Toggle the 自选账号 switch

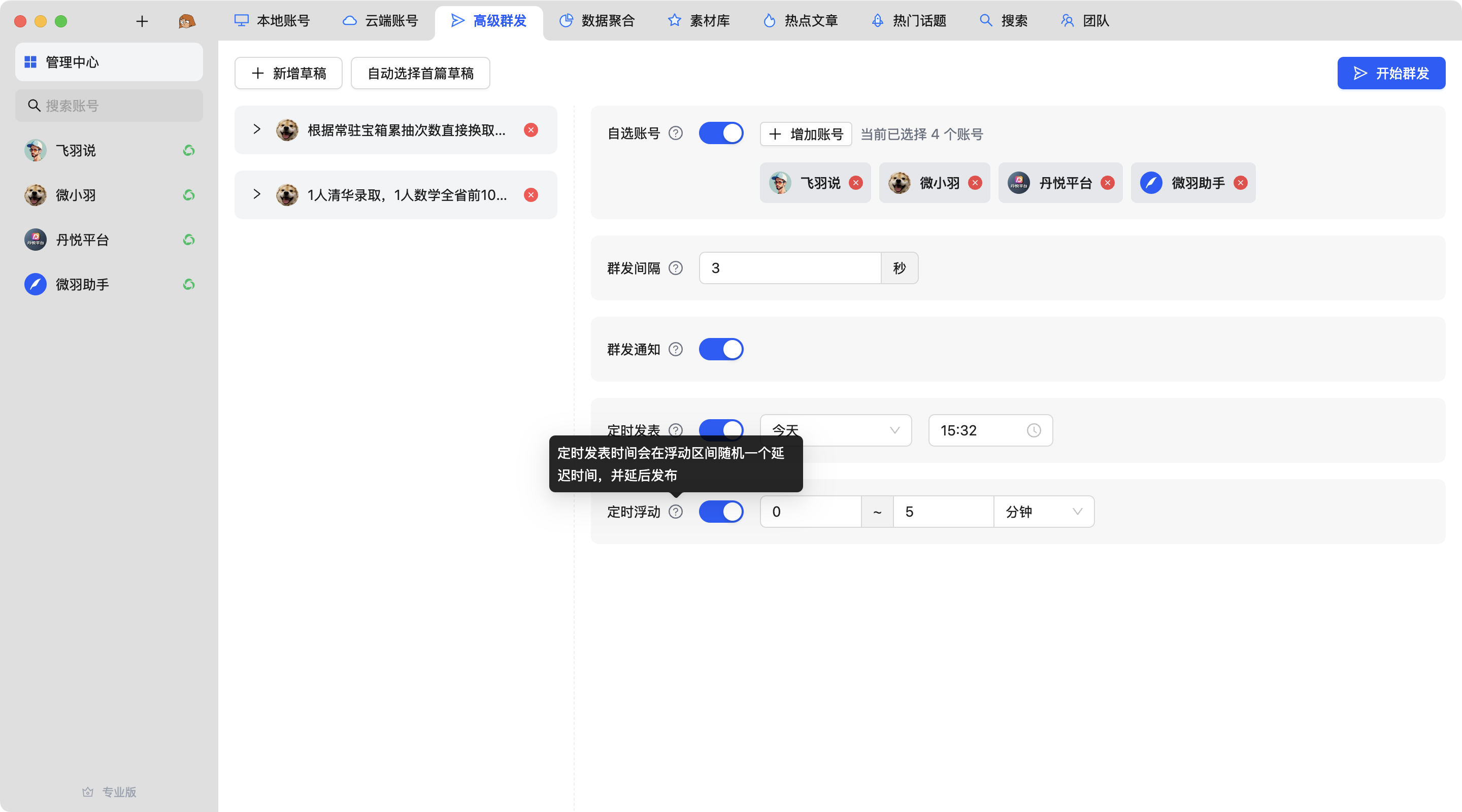pos(721,133)
